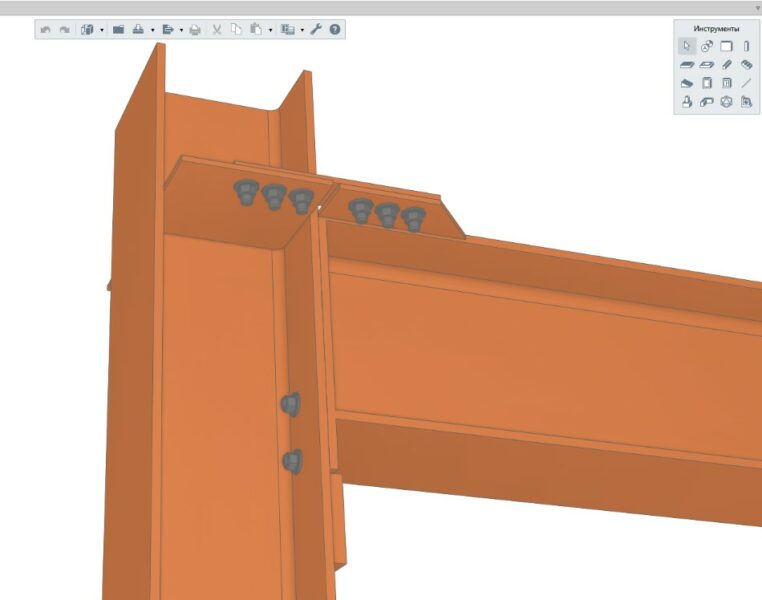The width and height of the screenshot is (762, 600).
Task: Click the Инструменты panel title
Action: point(716,29)
